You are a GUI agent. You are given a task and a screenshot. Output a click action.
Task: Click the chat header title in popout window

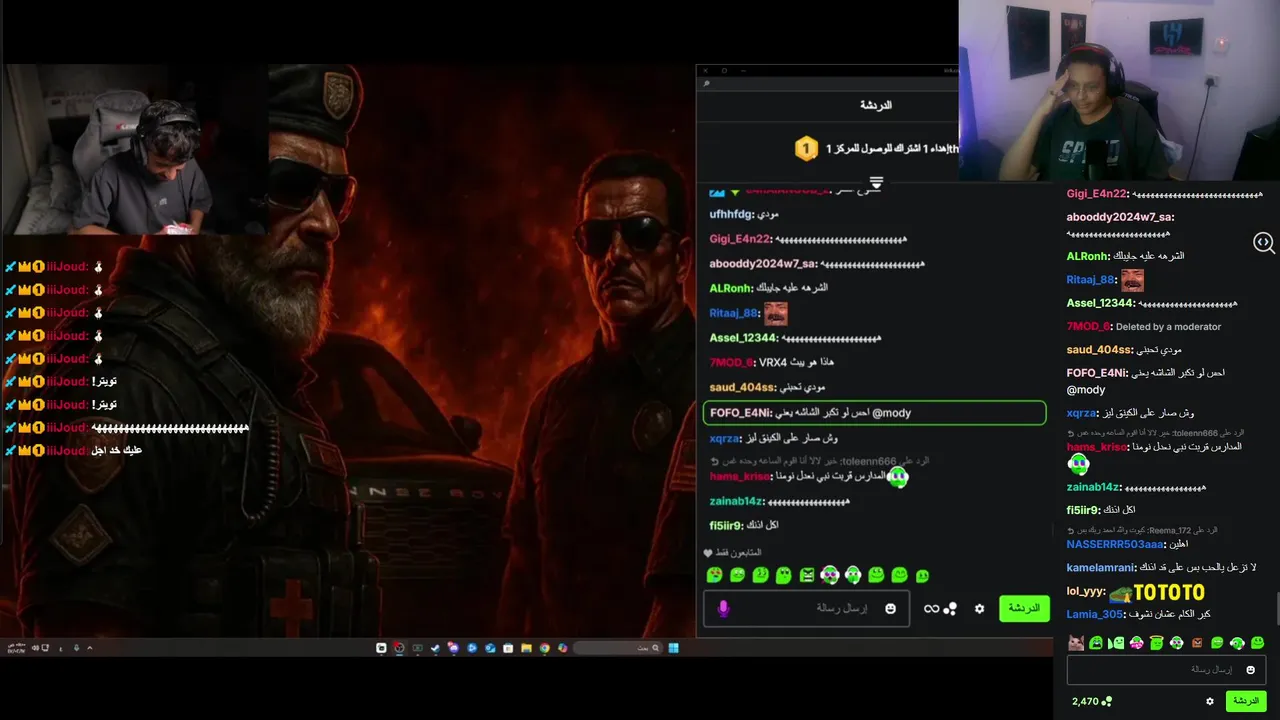tap(876, 105)
